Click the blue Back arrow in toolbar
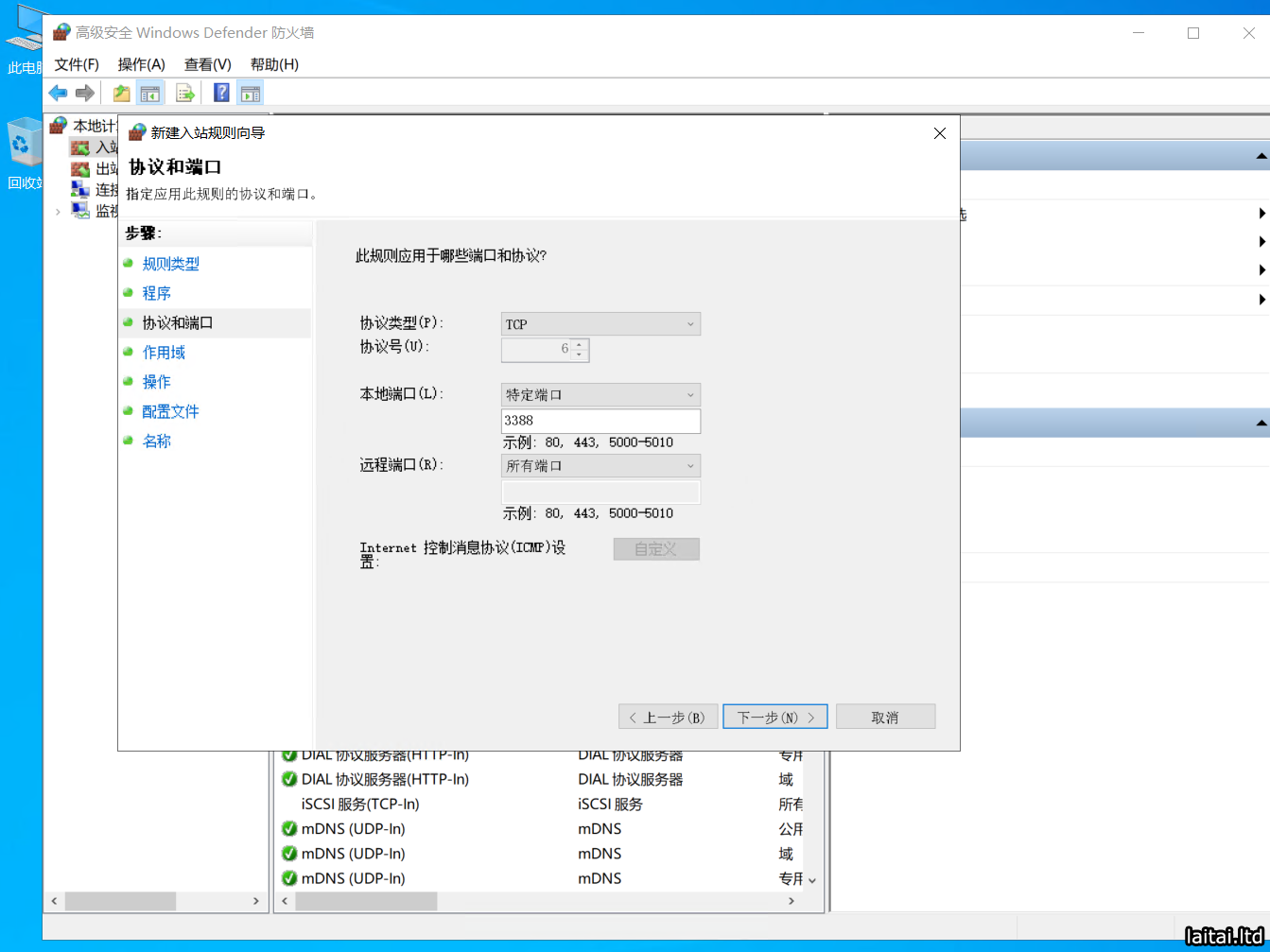 click(x=59, y=93)
